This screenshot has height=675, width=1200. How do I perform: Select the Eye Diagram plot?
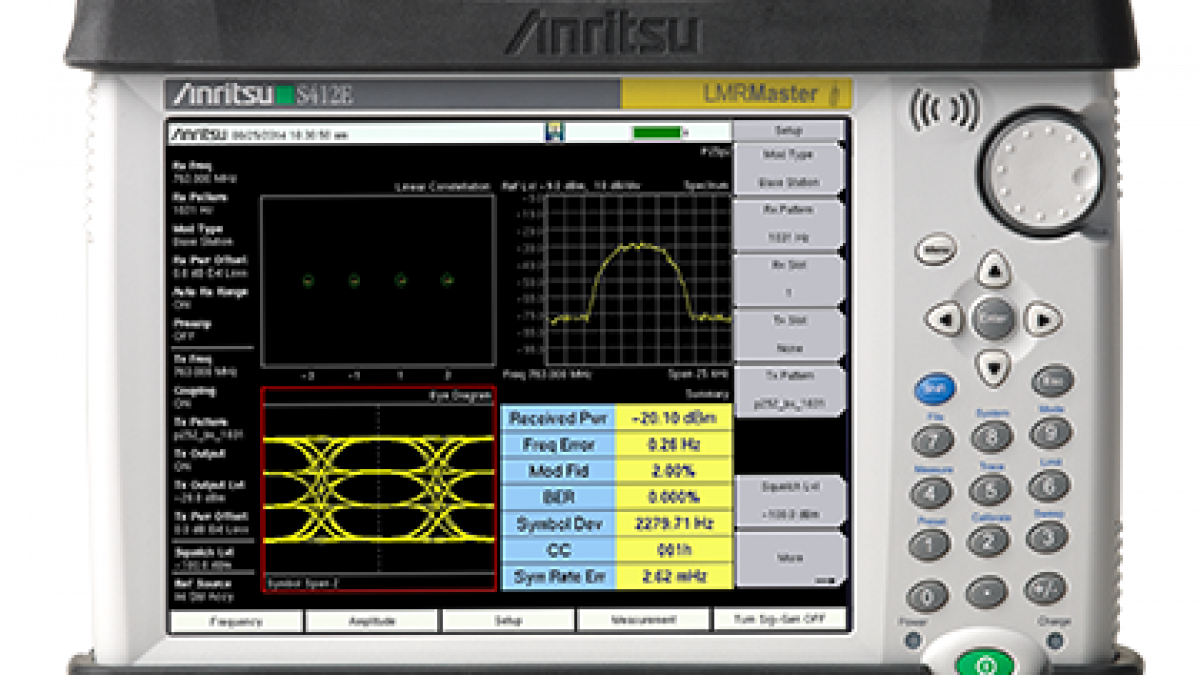(x=379, y=489)
